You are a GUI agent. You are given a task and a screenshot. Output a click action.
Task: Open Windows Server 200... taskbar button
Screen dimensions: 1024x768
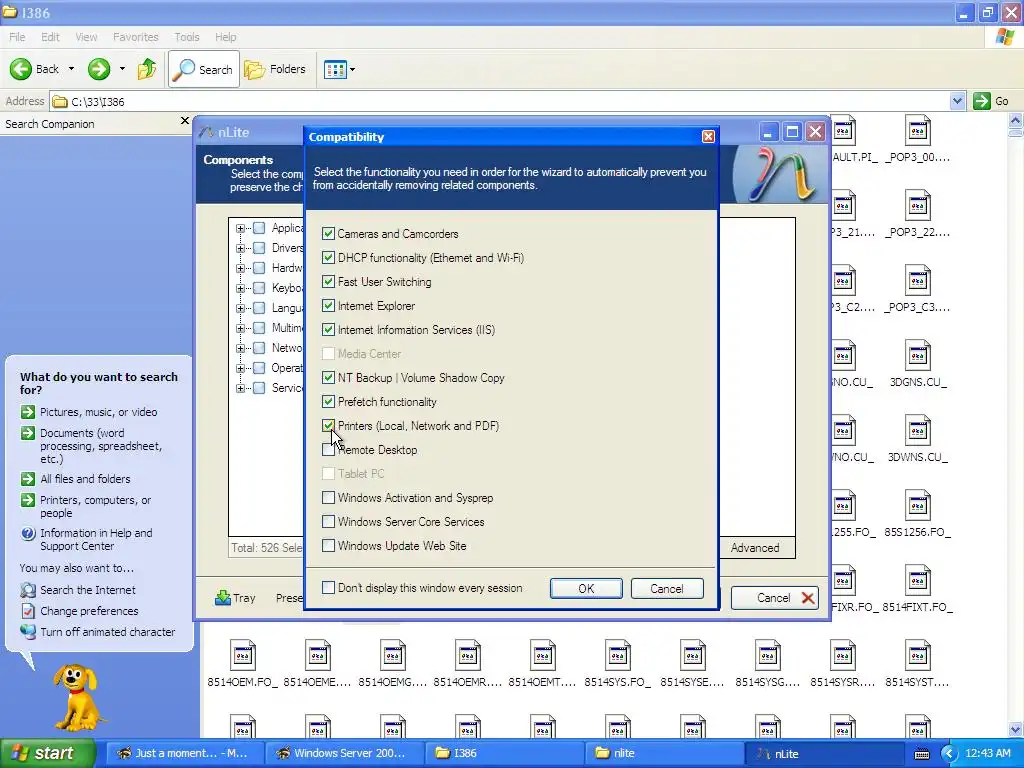(344, 753)
